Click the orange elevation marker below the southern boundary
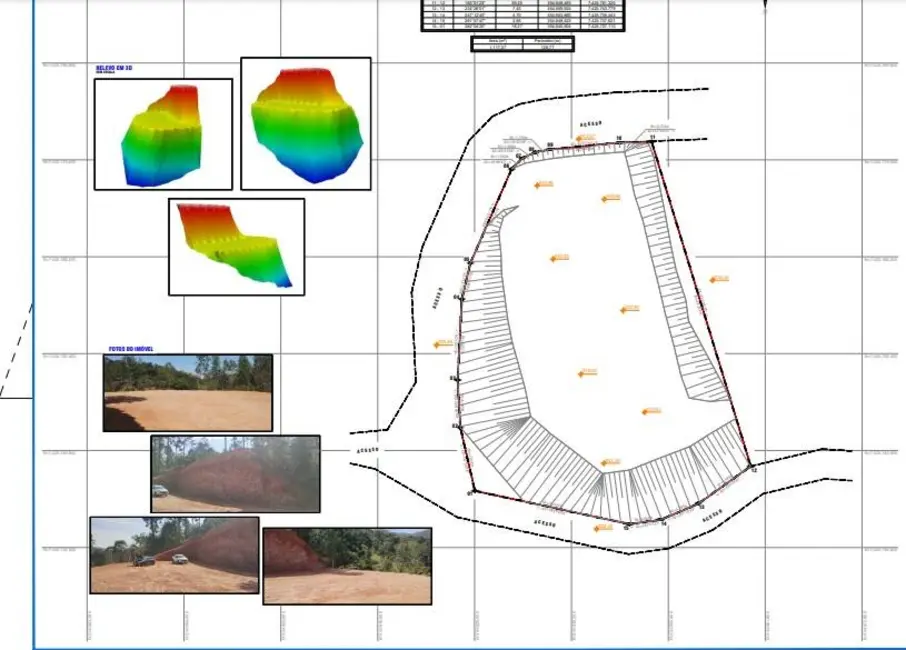This screenshot has width=906, height=650. pyautogui.click(x=602, y=526)
